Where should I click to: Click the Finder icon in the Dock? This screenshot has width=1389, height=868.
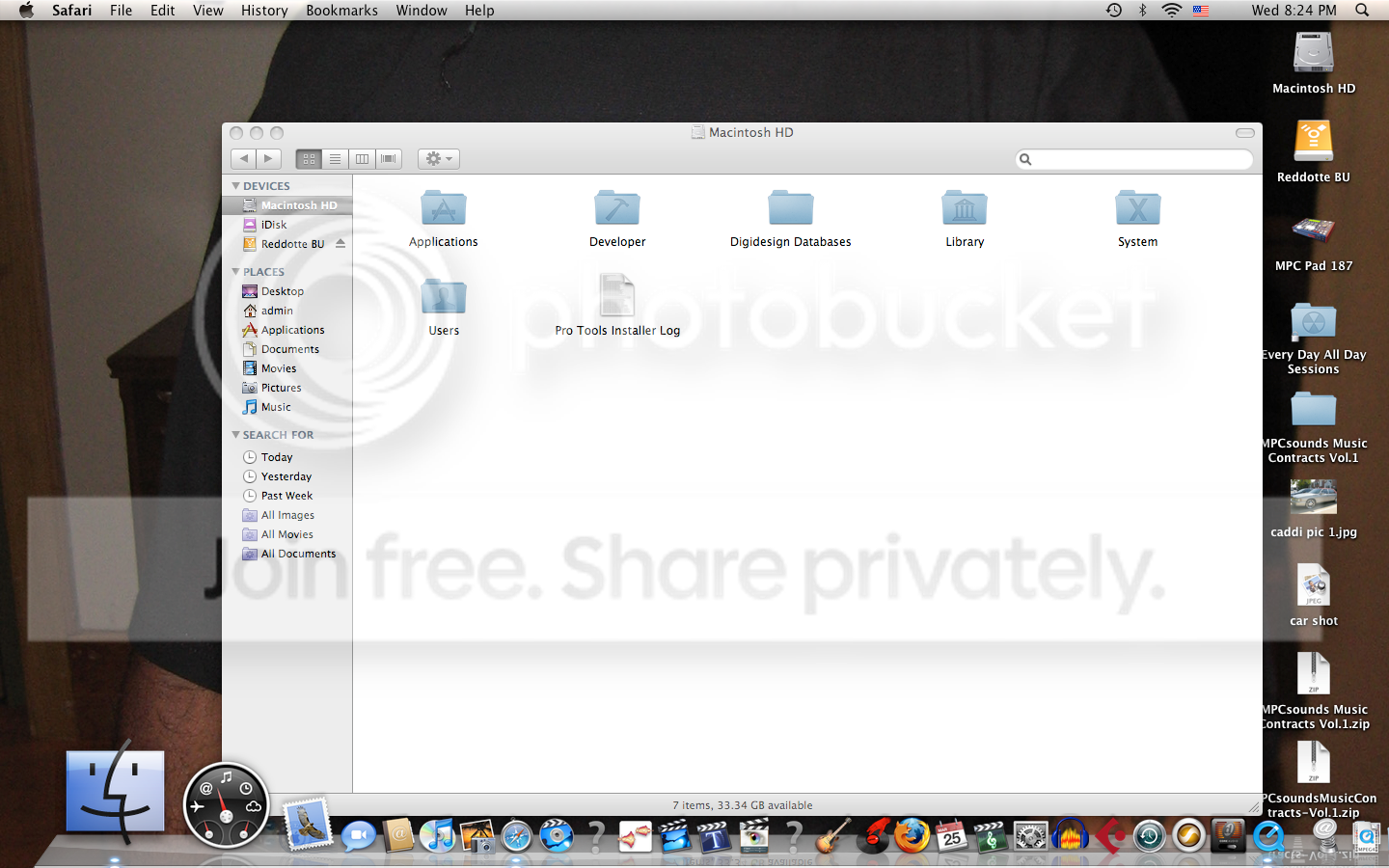pyautogui.click(x=115, y=791)
